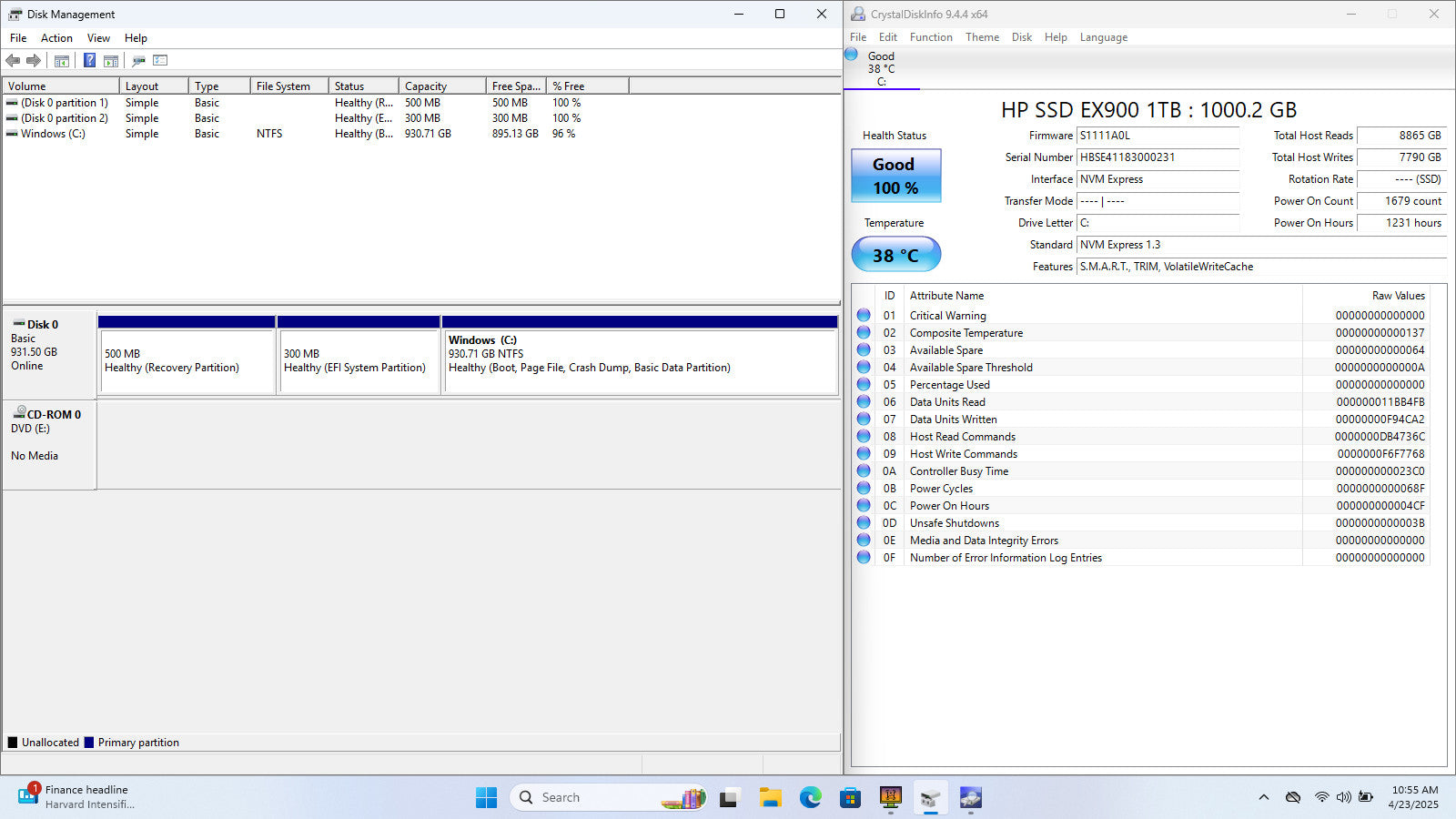Viewport: 1456px width, 819px height.
Task: Click the Power On Hours value 1231 hours
Action: point(1401,223)
